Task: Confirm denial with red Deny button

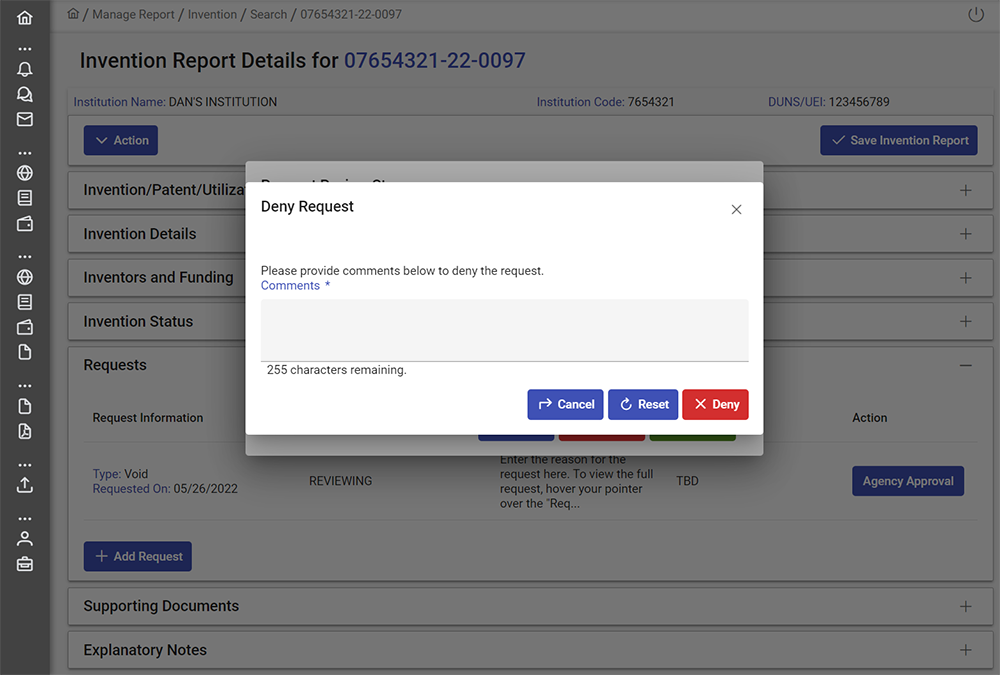Action: [716, 404]
